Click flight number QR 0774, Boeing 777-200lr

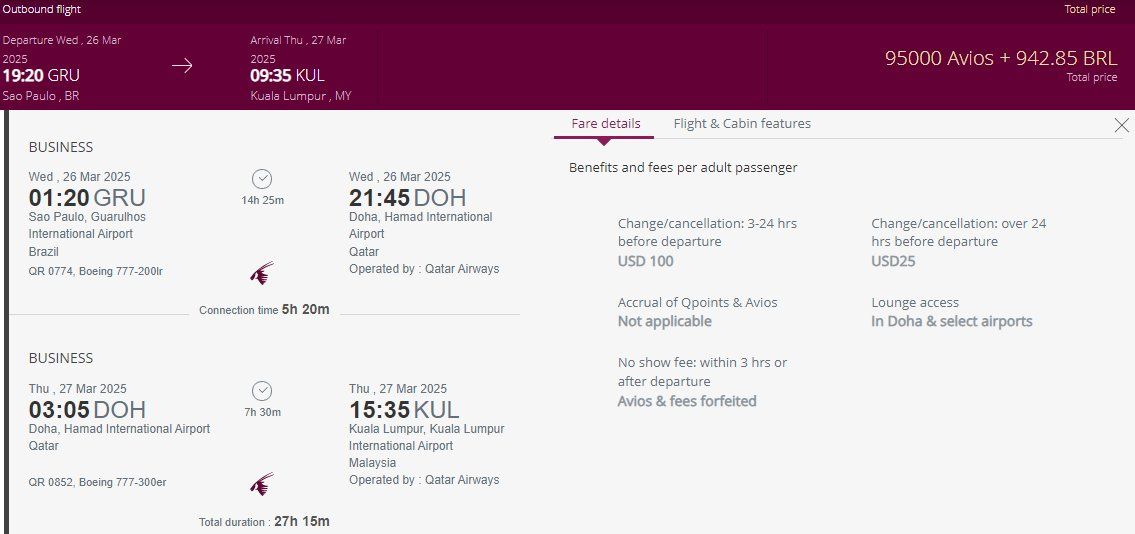click(98, 270)
